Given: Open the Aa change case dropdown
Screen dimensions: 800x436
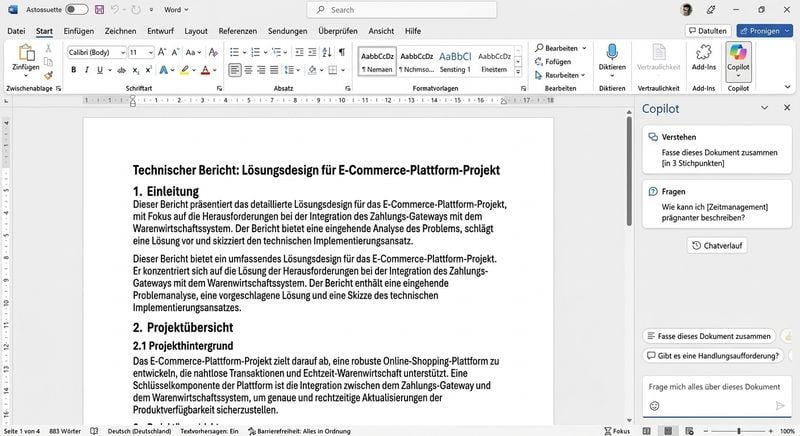Looking at the screenshot, I should click(x=193, y=53).
